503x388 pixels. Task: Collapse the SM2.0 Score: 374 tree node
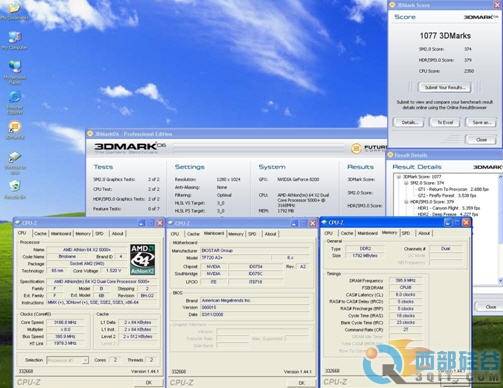click(406, 183)
